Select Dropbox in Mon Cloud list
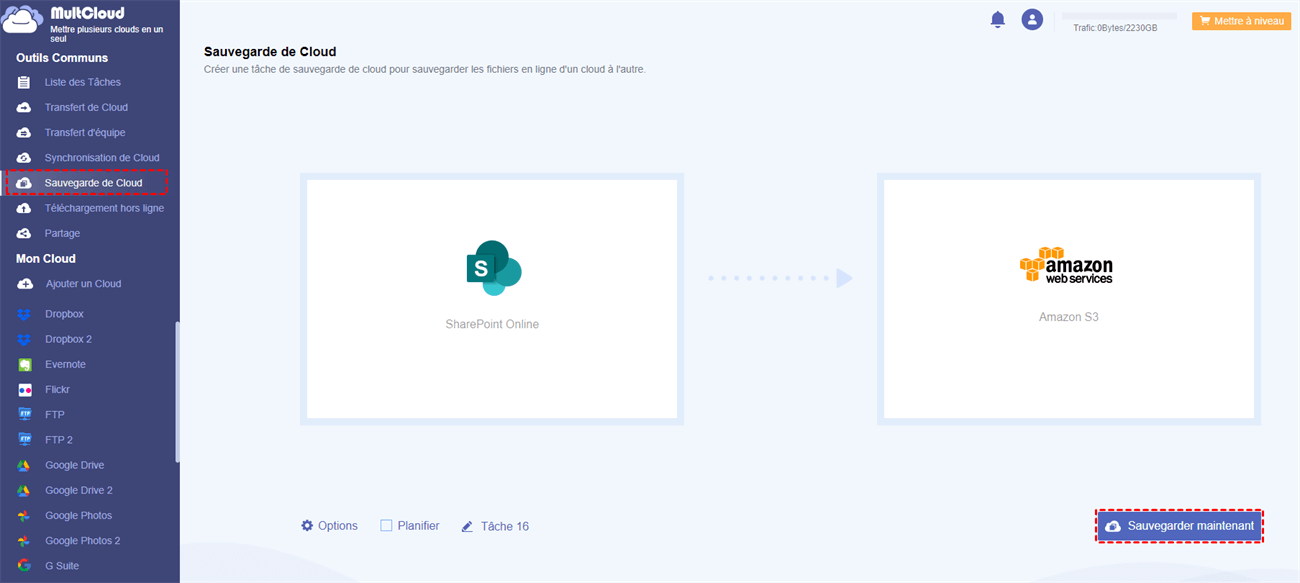 click(x=64, y=314)
